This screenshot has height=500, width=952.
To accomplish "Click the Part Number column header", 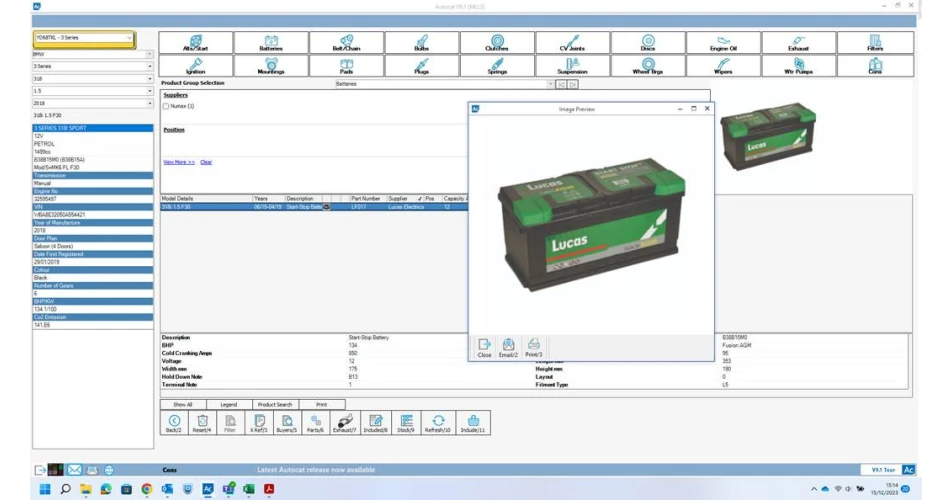I will coord(366,198).
